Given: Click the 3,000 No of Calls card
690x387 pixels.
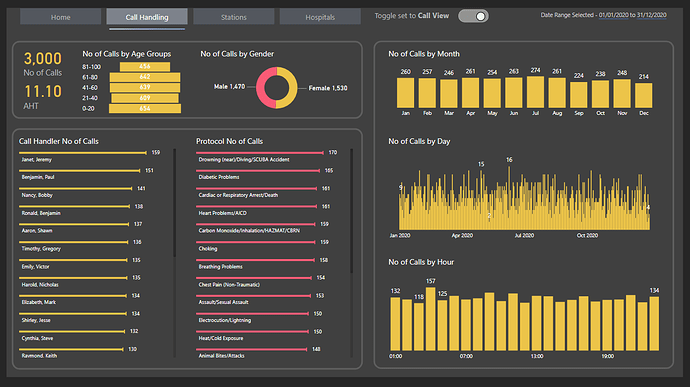Looking at the screenshot, I should pos(43,64).
